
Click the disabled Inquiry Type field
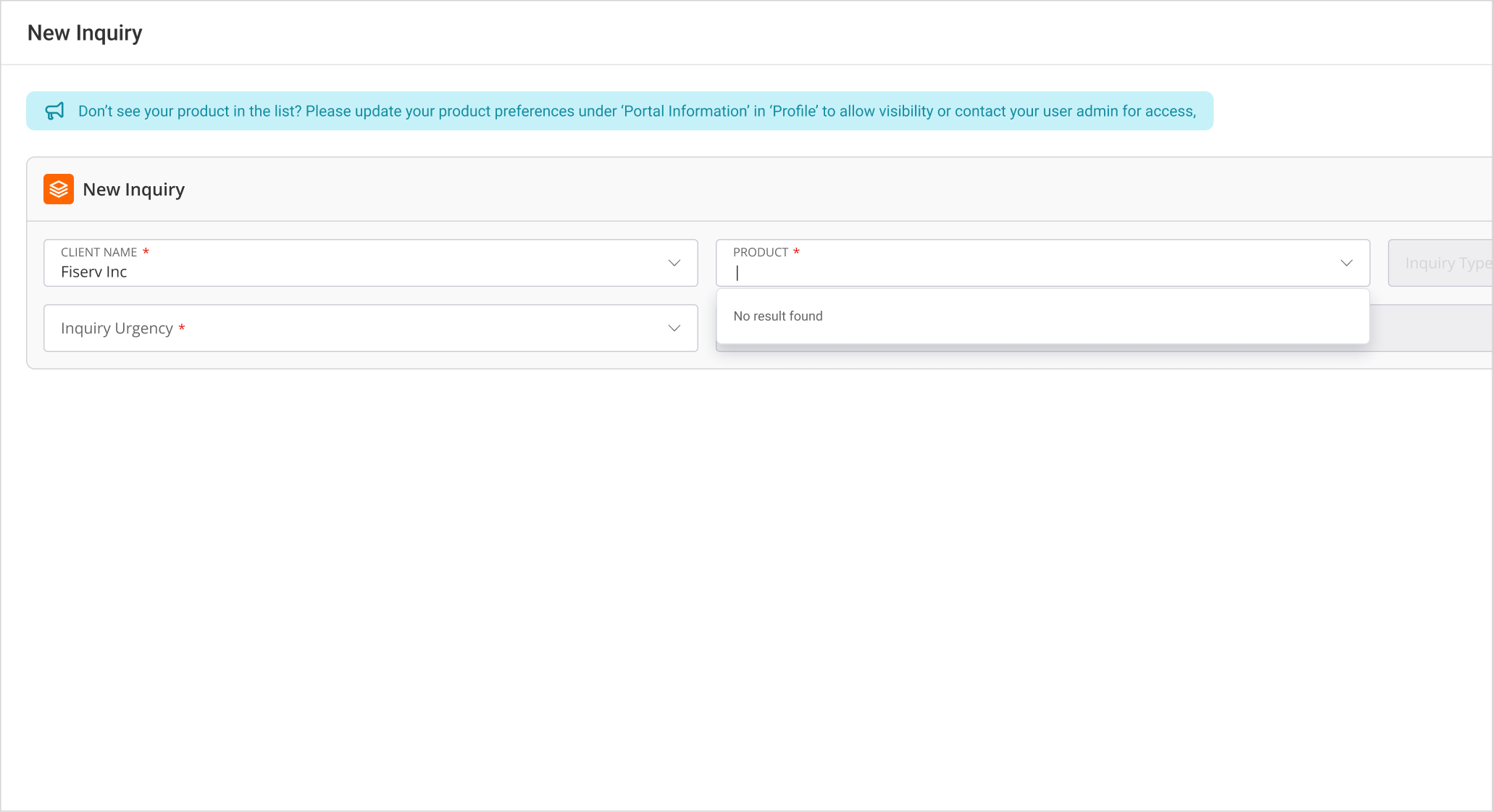pos(1442,263)
